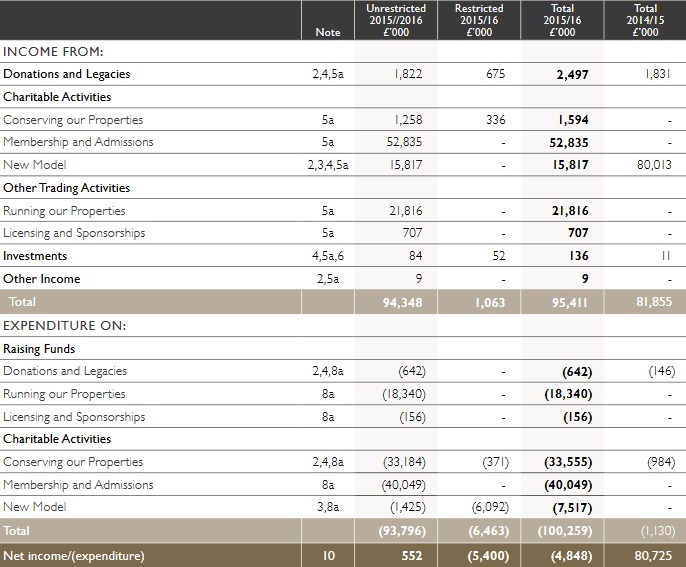Click the Raising Funds subheading
The width and height of the screenshot is (686, 567).
click(x=39, y=349)
